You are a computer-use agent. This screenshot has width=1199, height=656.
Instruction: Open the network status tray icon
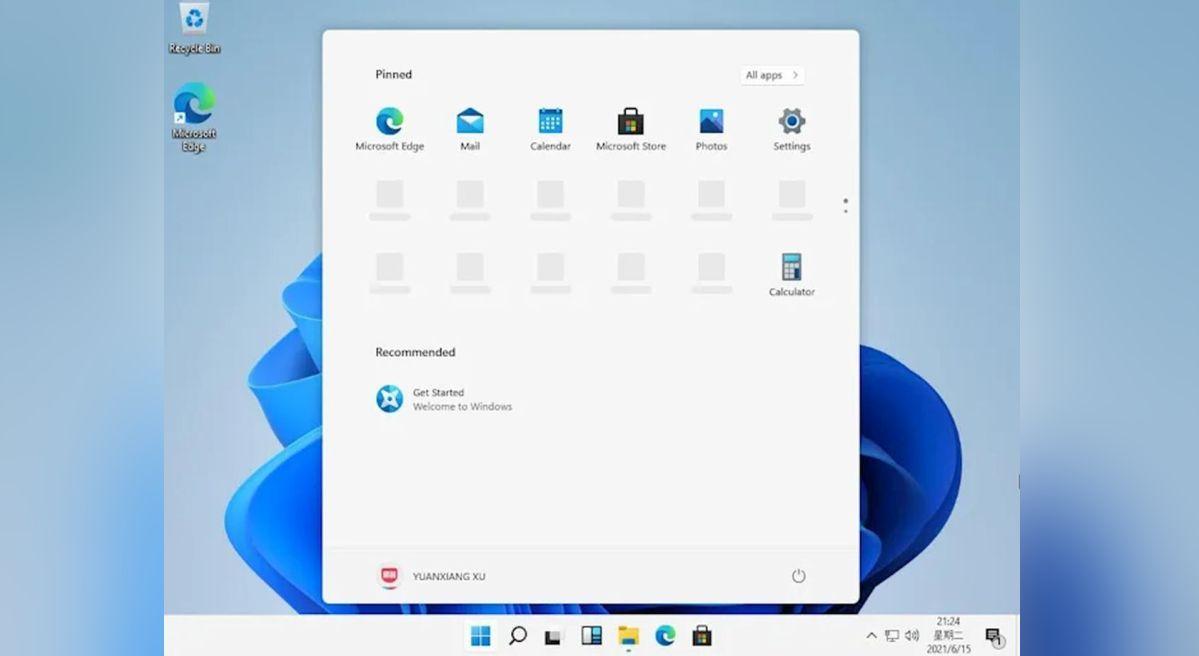point(892,635)
